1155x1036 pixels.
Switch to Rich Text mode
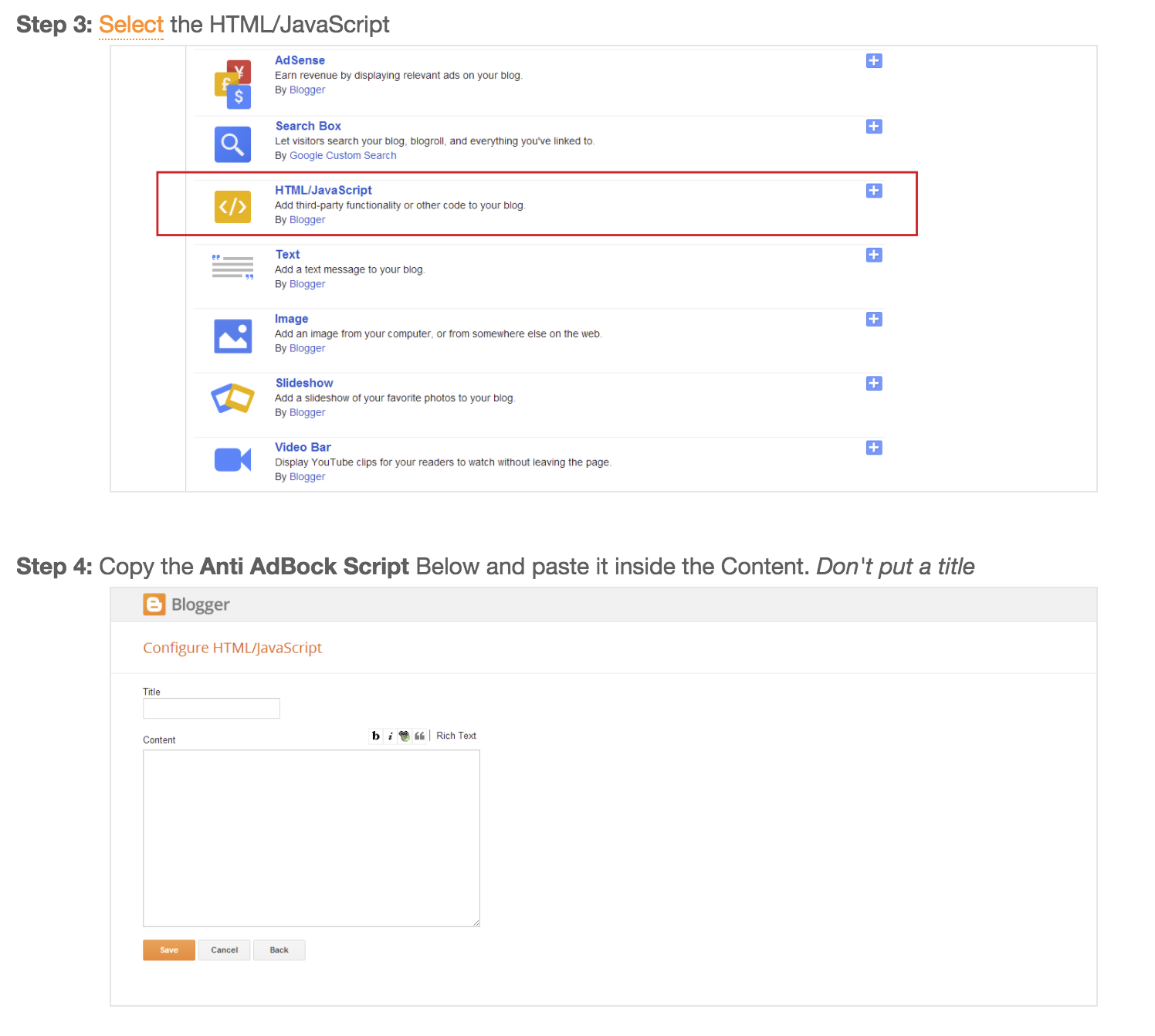click(456, 736)
